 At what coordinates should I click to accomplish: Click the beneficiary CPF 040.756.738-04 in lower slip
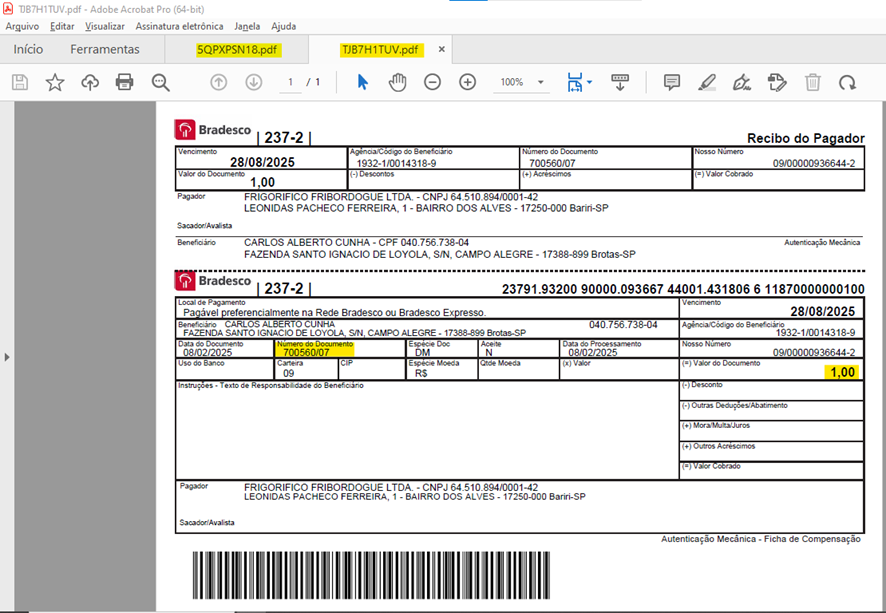pyautogui.click(x=623, y=325)
